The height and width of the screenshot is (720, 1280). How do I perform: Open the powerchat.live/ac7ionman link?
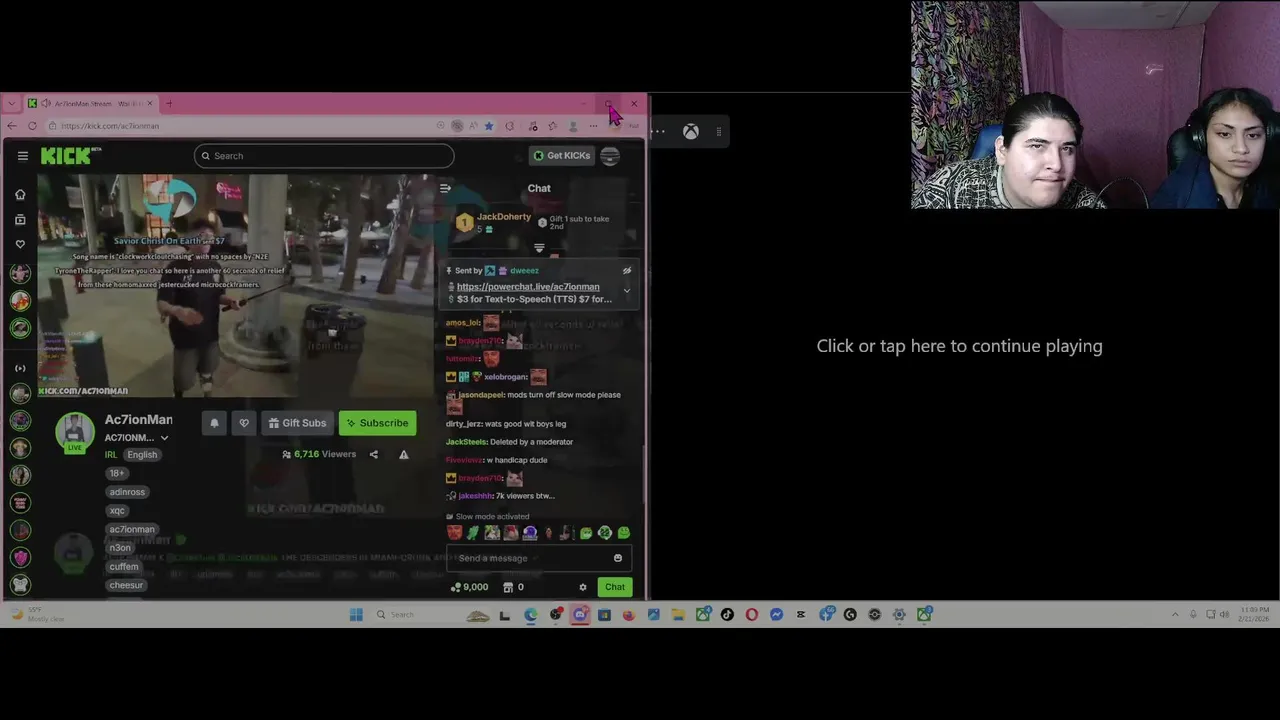click(528, 287)
